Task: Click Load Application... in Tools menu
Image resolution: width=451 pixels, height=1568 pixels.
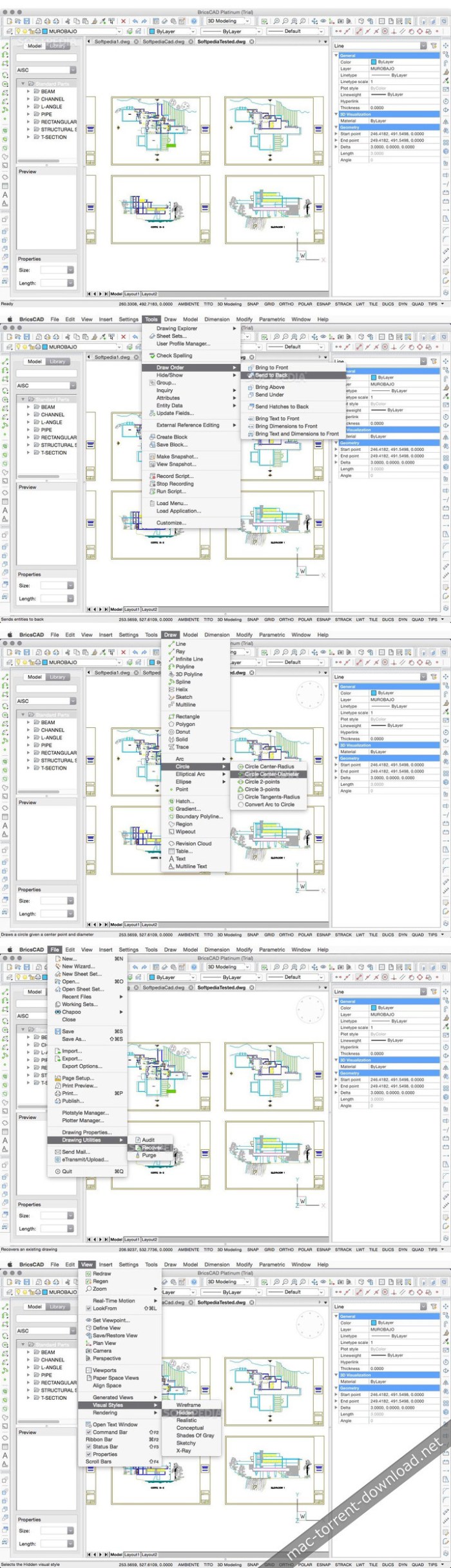Action: click(x=178, y=511)
